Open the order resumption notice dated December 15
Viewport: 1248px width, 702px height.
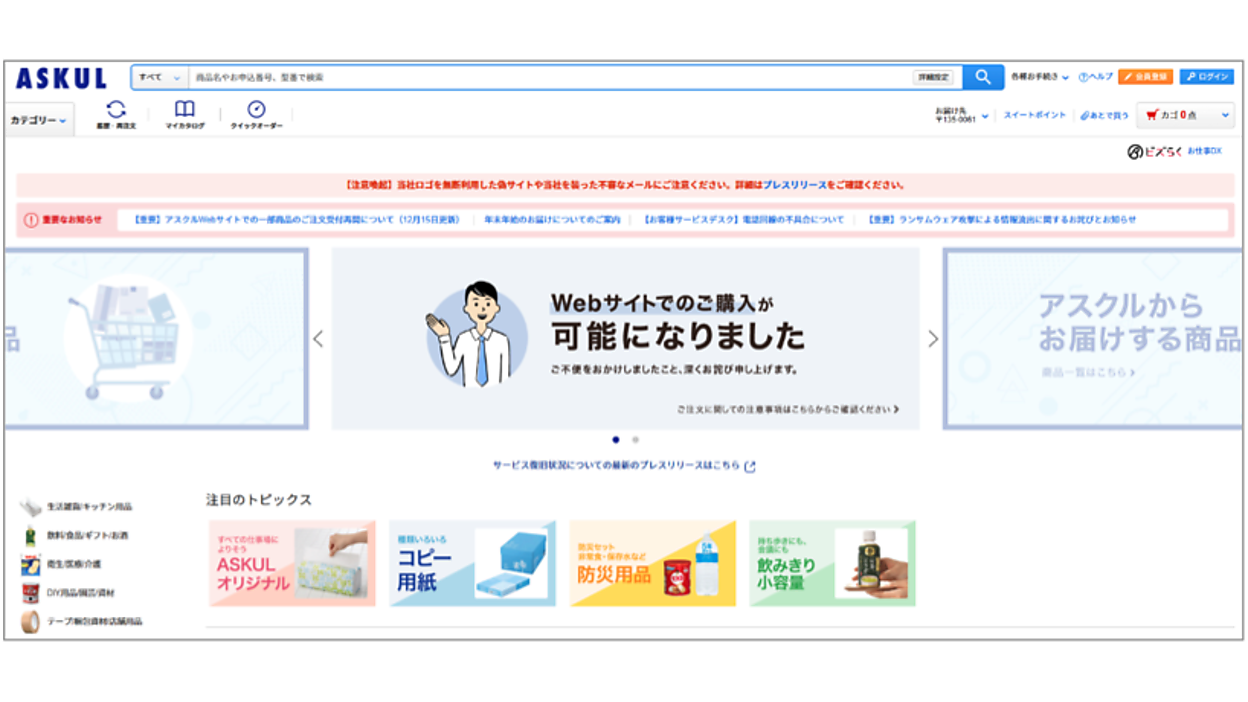(x=296, y=220)
